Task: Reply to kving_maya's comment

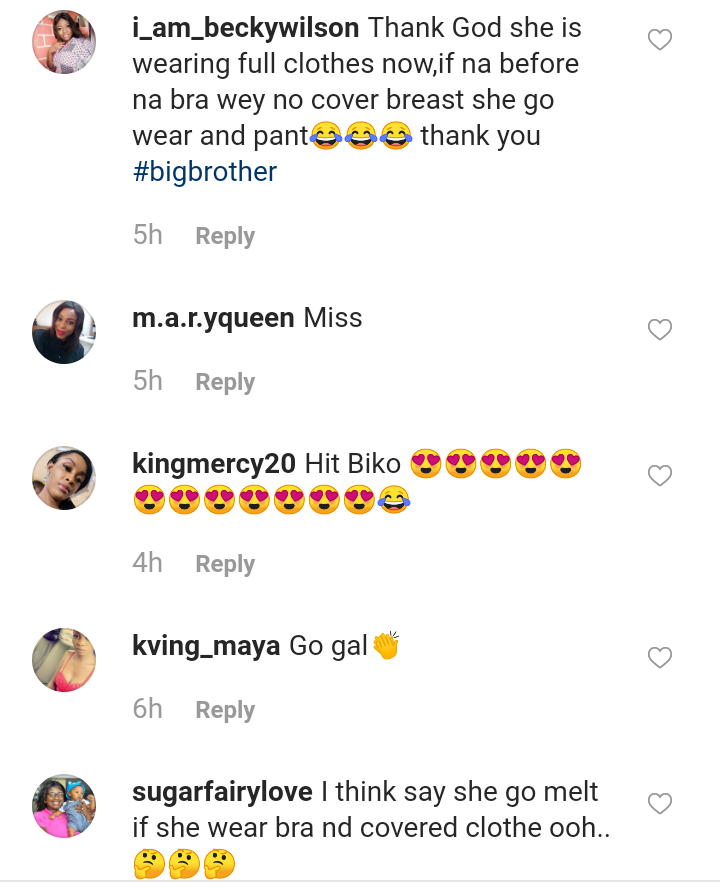Action: pos(225,710)
